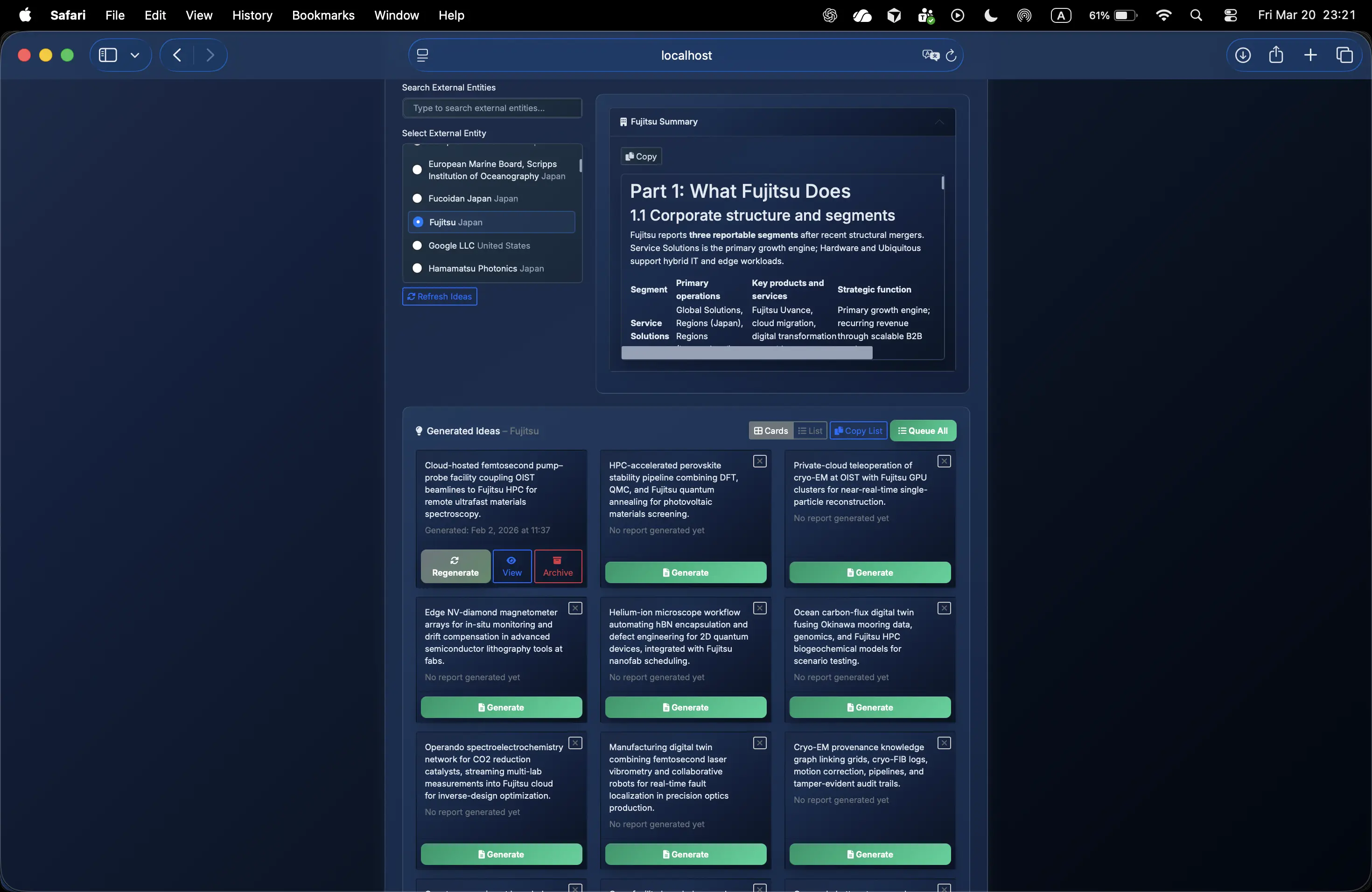1372x892 pixels.
Task: Click the Wi-Fi icon in the menu bar
Action: tap(1163, 15)
